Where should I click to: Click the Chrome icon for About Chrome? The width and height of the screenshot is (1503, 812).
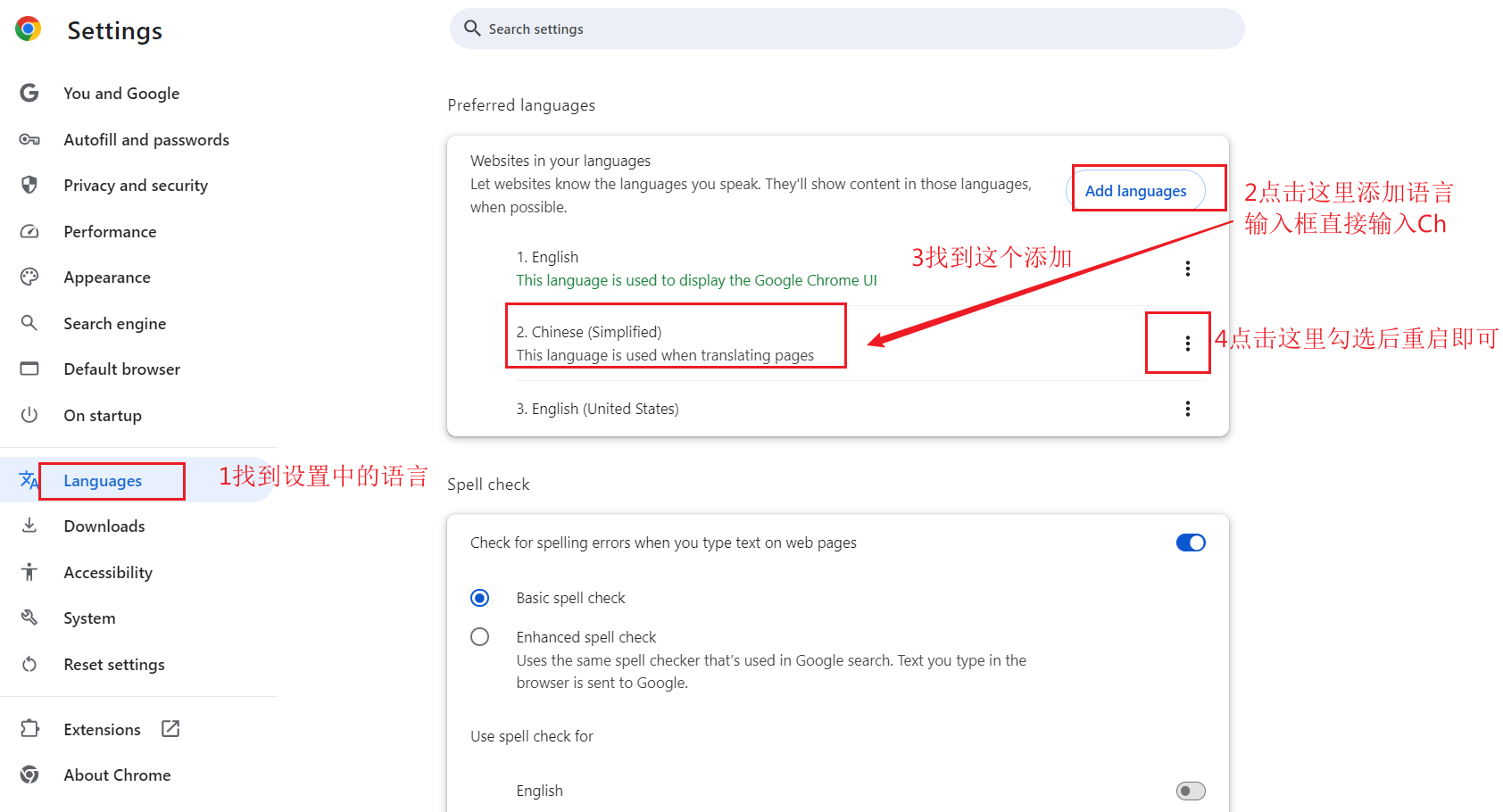point(29,775)
